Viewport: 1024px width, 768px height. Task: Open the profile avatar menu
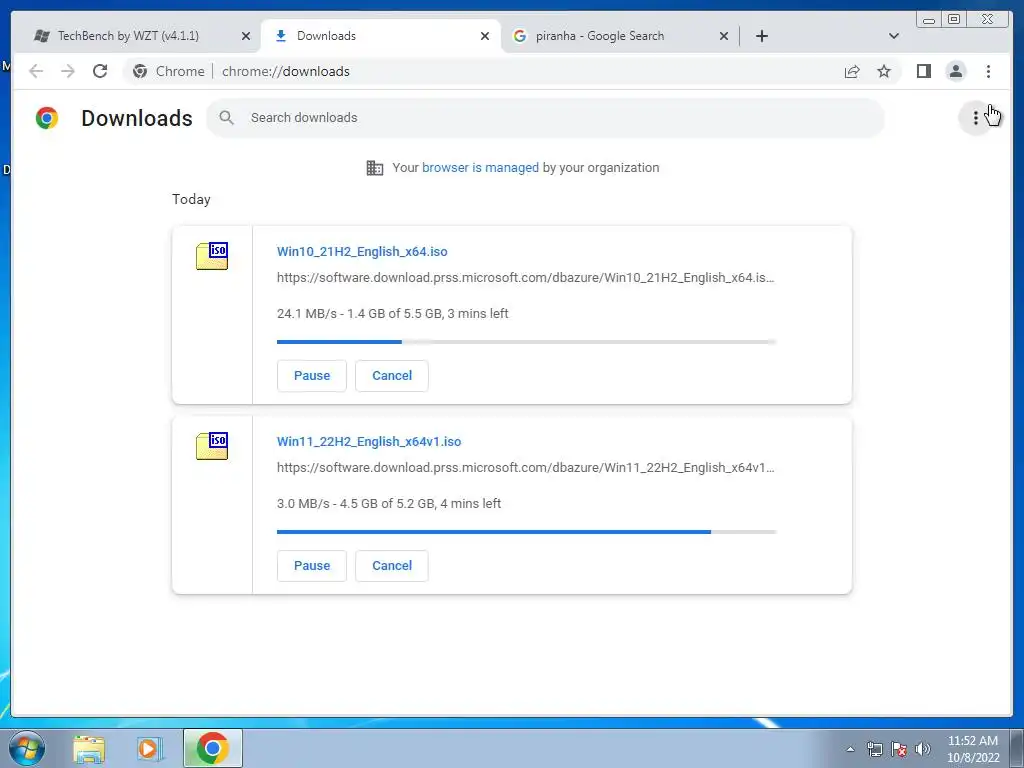coord(955,71)
